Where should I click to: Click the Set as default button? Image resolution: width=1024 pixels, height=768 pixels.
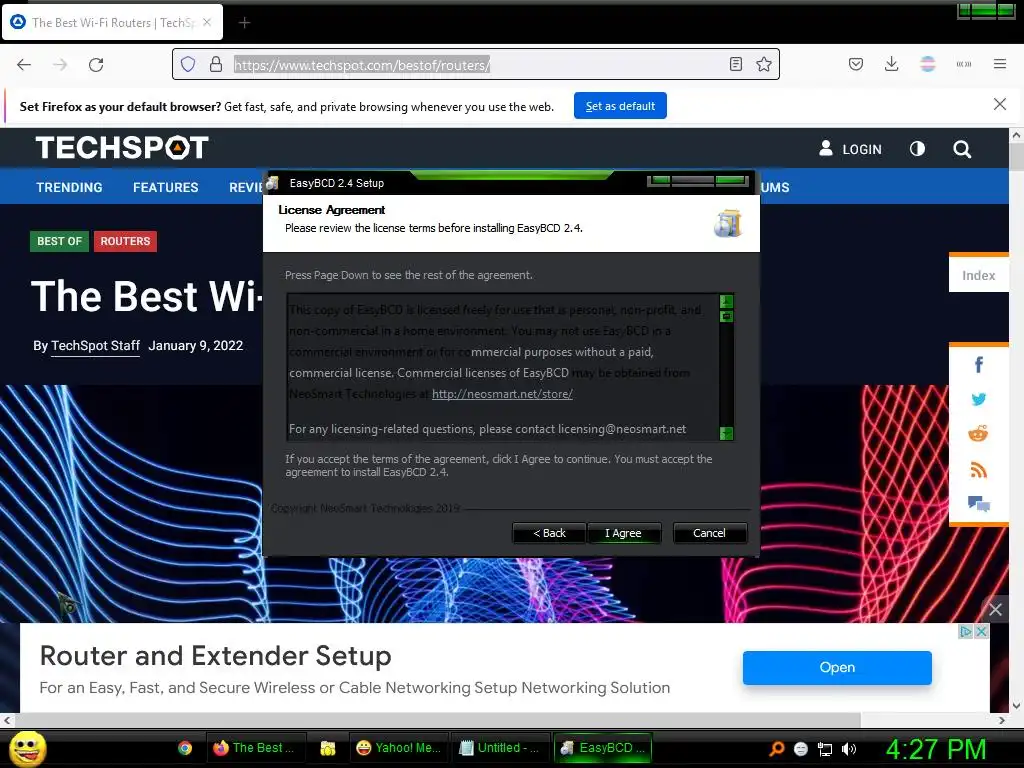[x=620, y=106]
